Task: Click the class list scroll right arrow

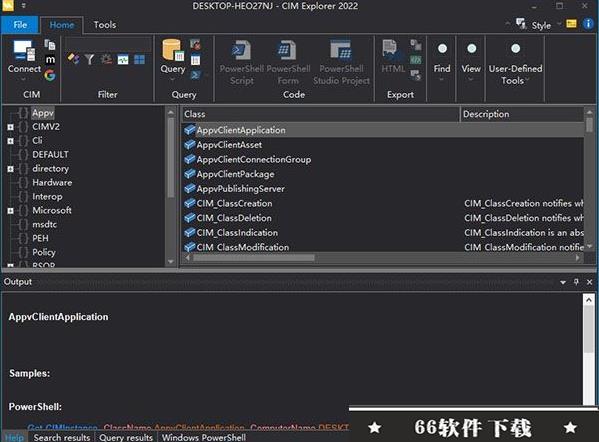Action: pos(578,258)
